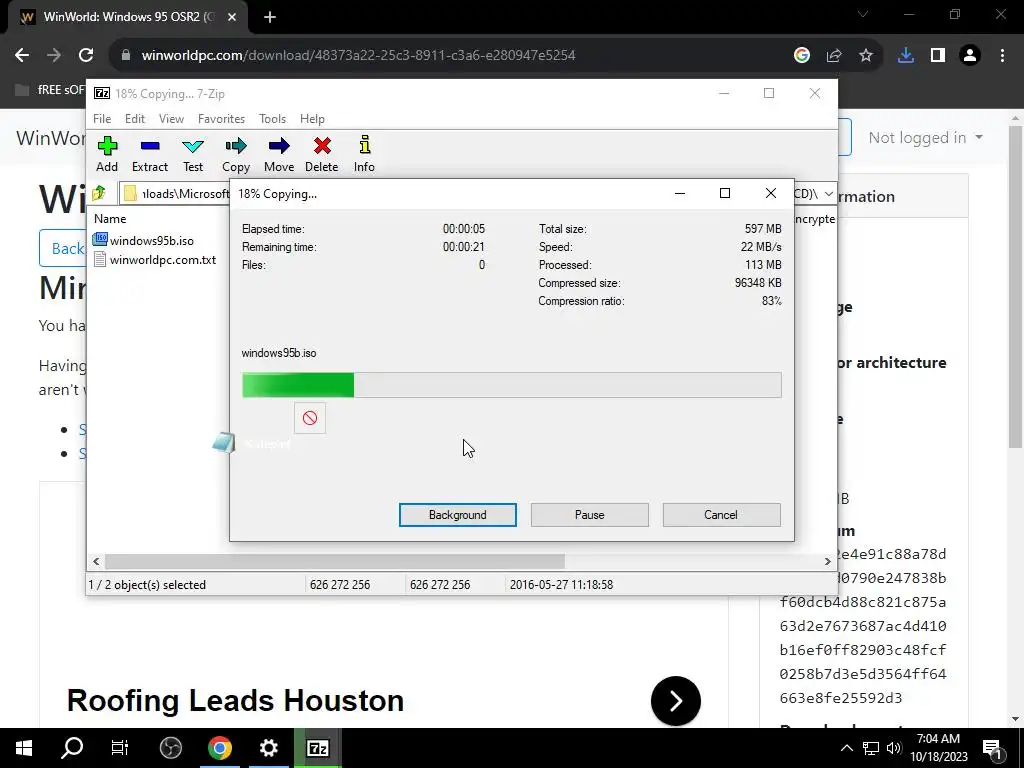Reload the WinWorld page in Chrome

[86, 56]
